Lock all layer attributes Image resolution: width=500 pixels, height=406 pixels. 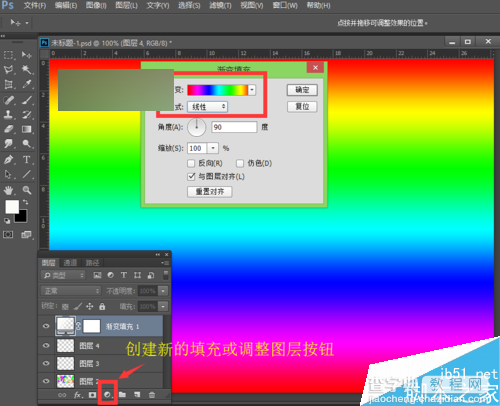[x=102, y=306]
